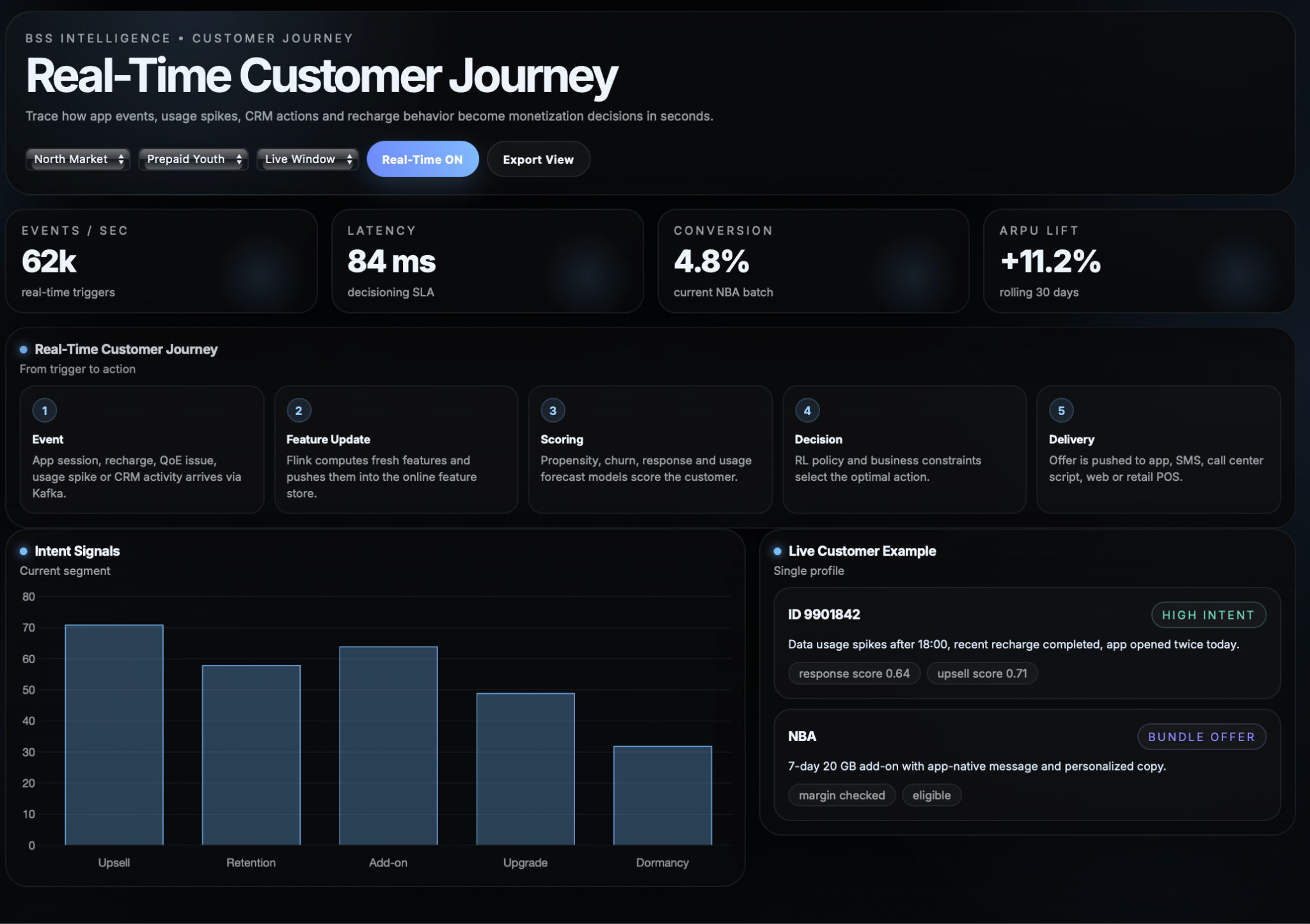1310x924 pixels.
Task: Click the step 3 Scoring number badge
Action: (x=553, y=411)
